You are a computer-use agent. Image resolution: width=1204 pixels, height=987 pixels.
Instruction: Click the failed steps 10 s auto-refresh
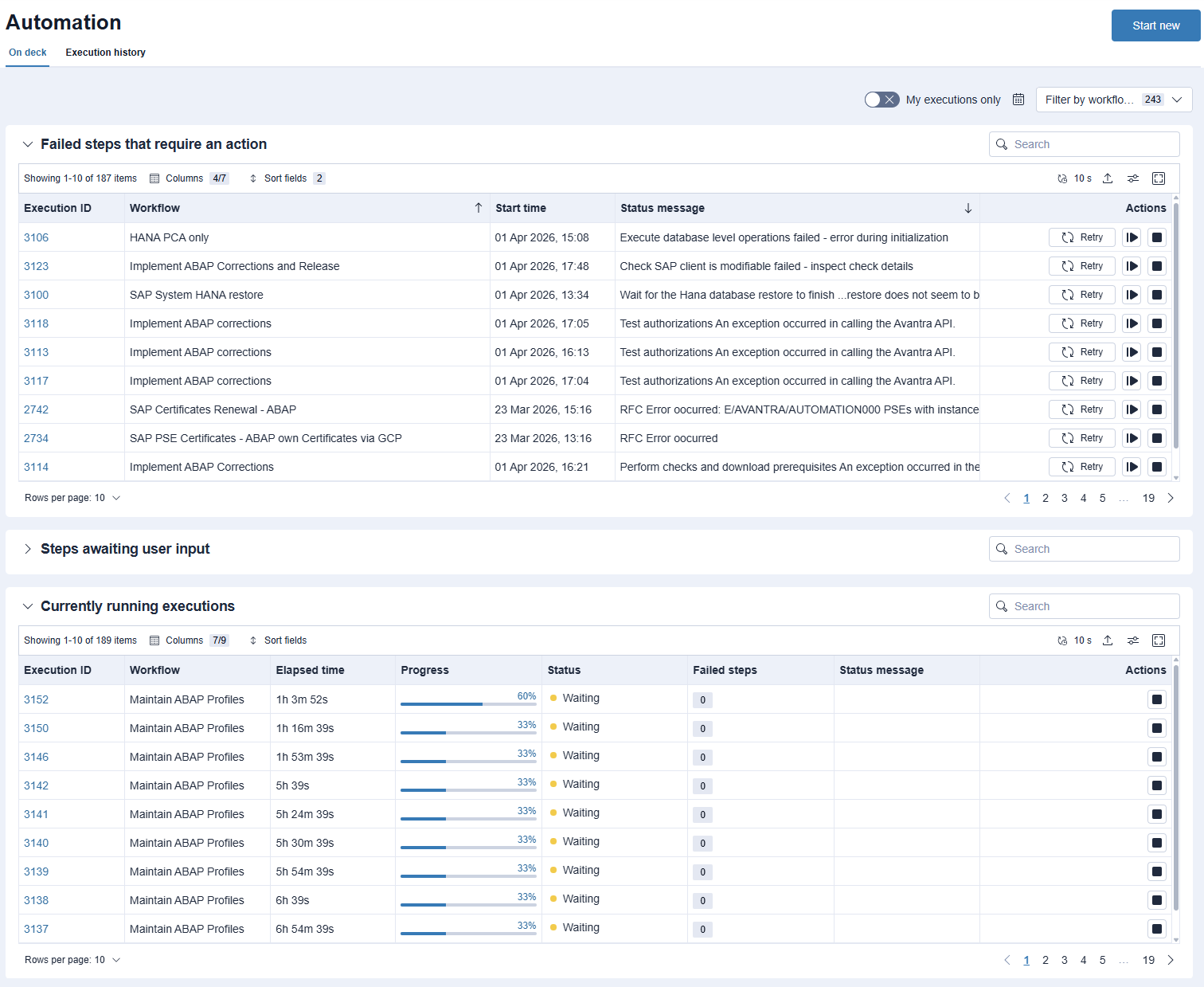tap(1075, 178)
